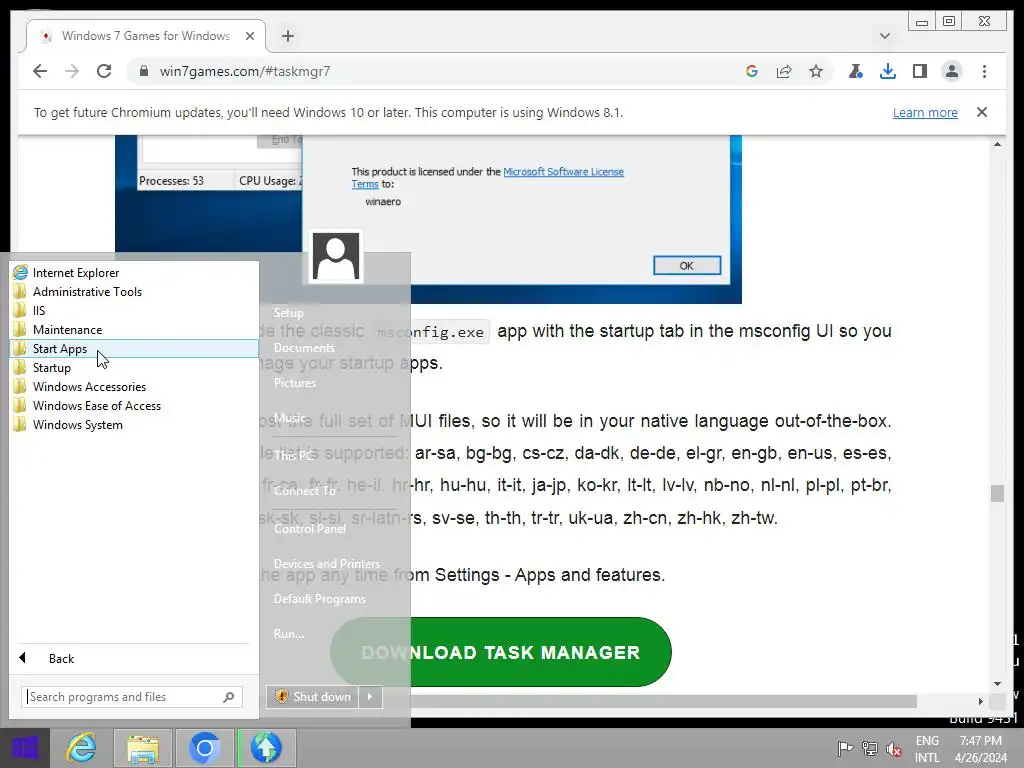Viewport: 1024px width, 768px height.
Task: Click the page vertical scrollbar thumb
Action: [997, 493]
